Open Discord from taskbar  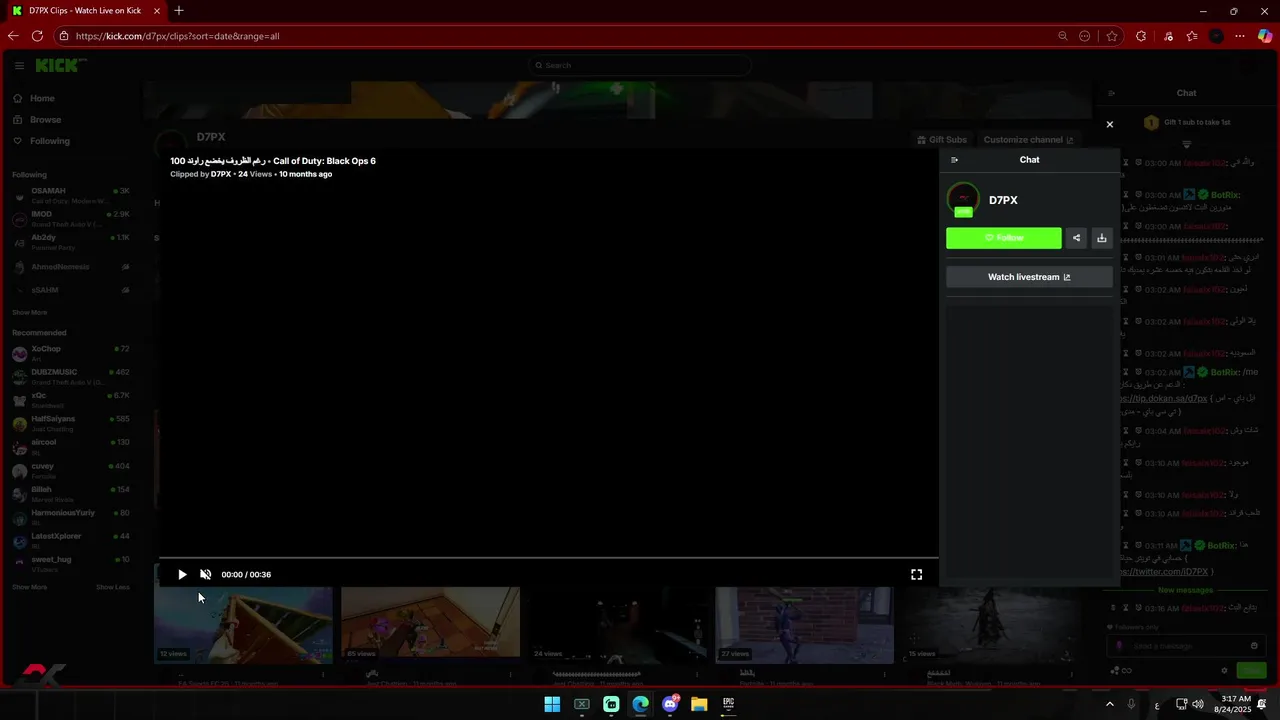point(670,704)
